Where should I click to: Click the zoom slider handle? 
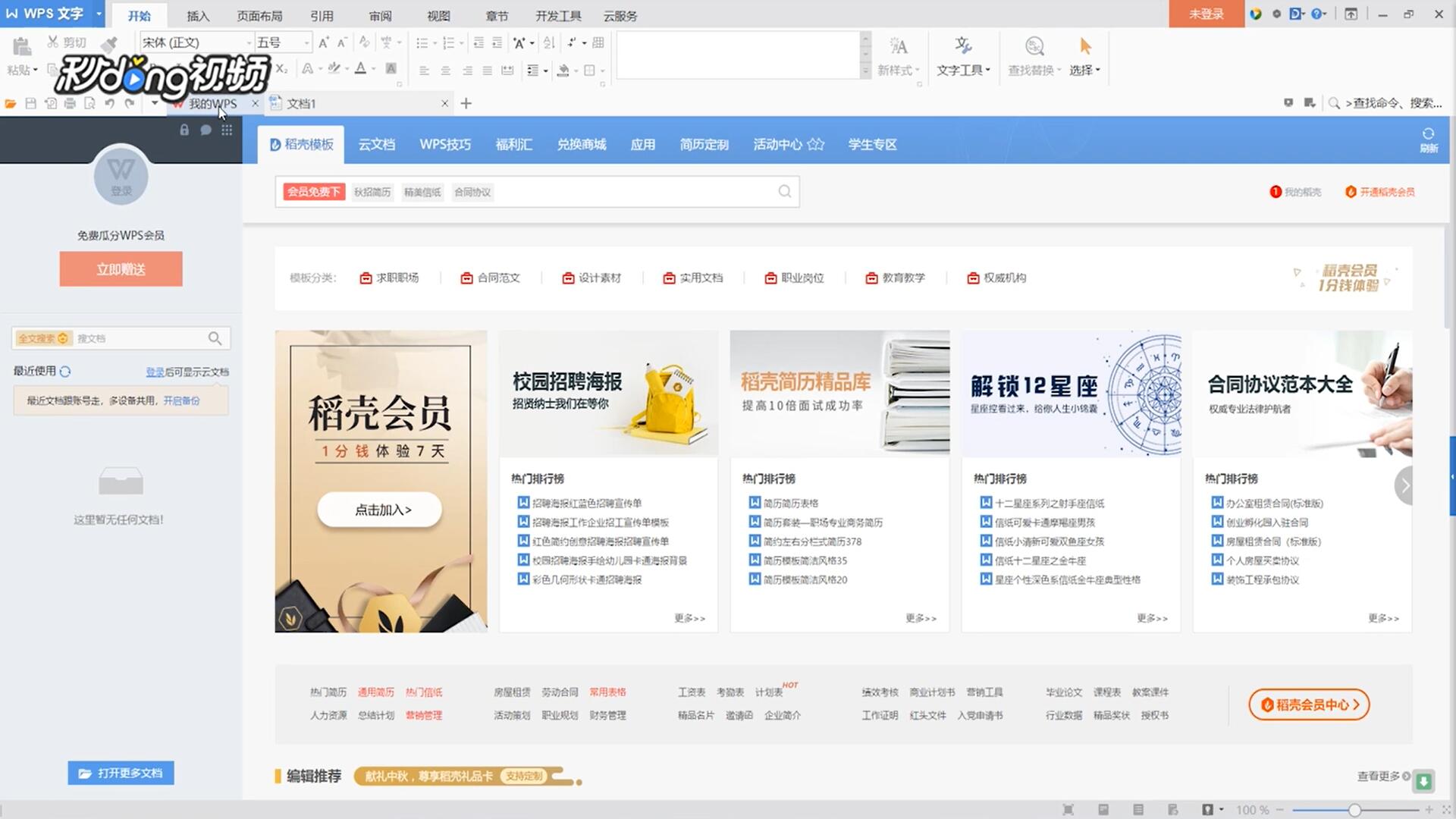click(1354, 810)
